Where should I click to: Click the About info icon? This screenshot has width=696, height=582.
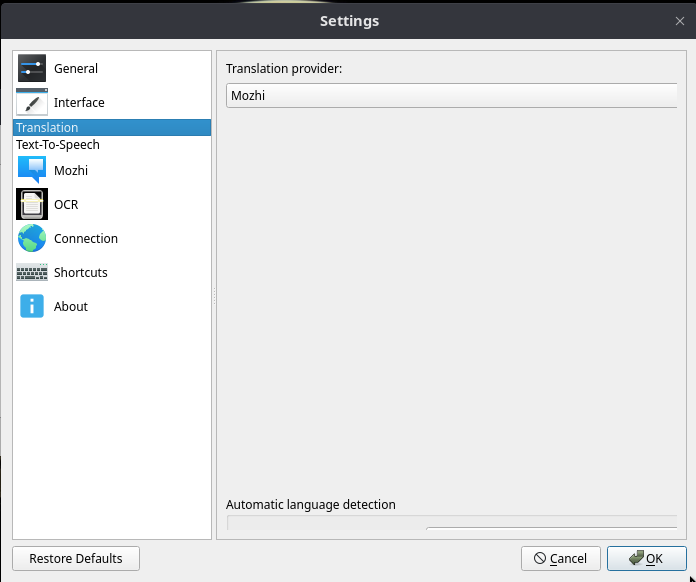coord(32,307)
